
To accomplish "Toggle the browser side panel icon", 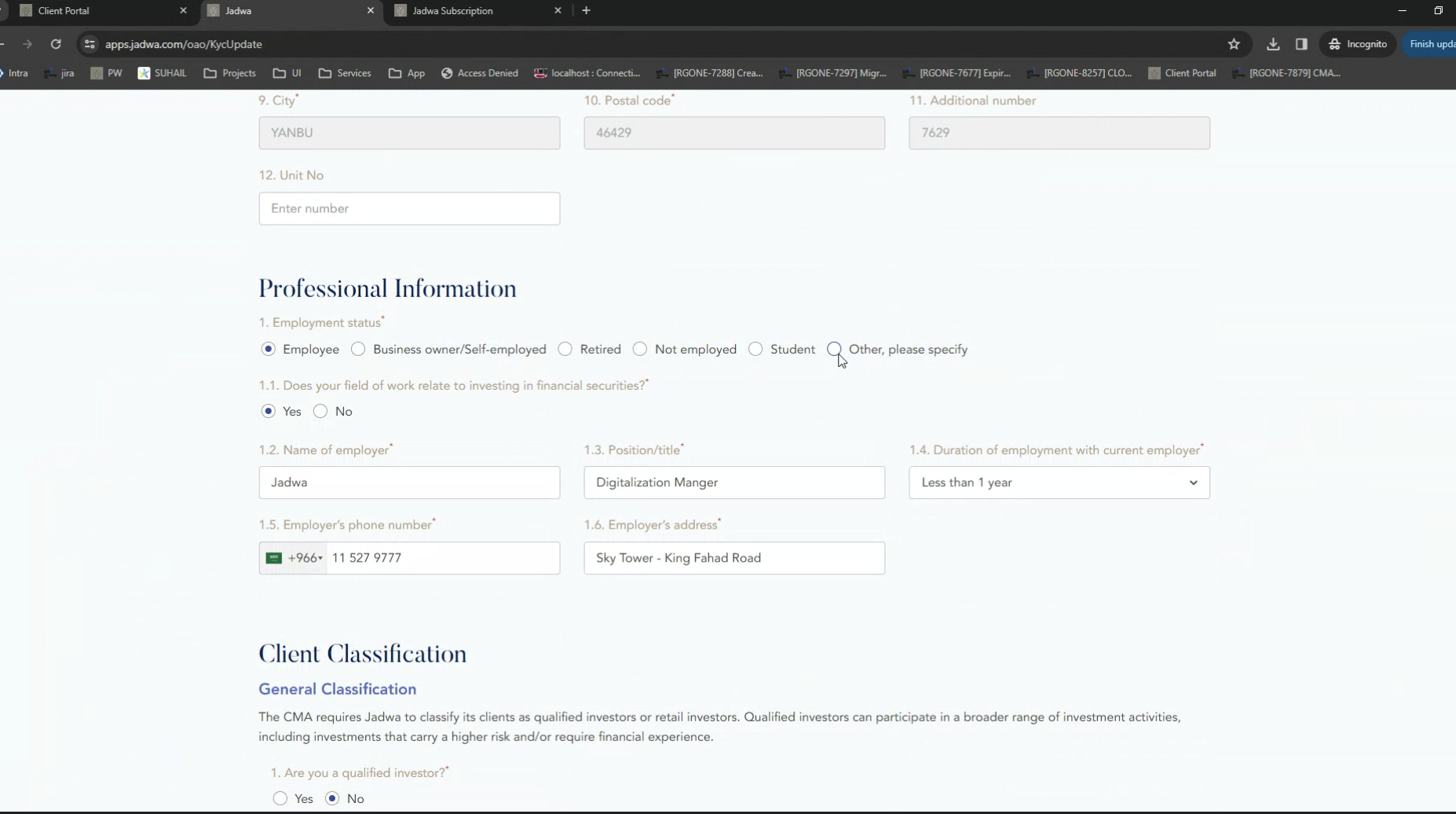I will pyautogui.click(x=1301, y=44).
